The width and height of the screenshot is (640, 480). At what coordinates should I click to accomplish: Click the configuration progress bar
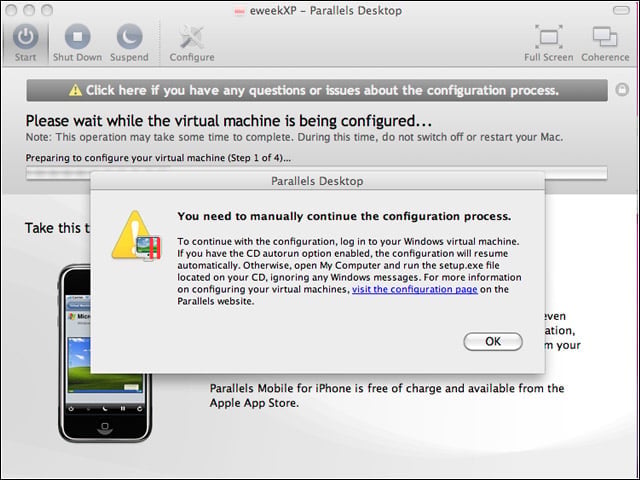coord(317,173)
